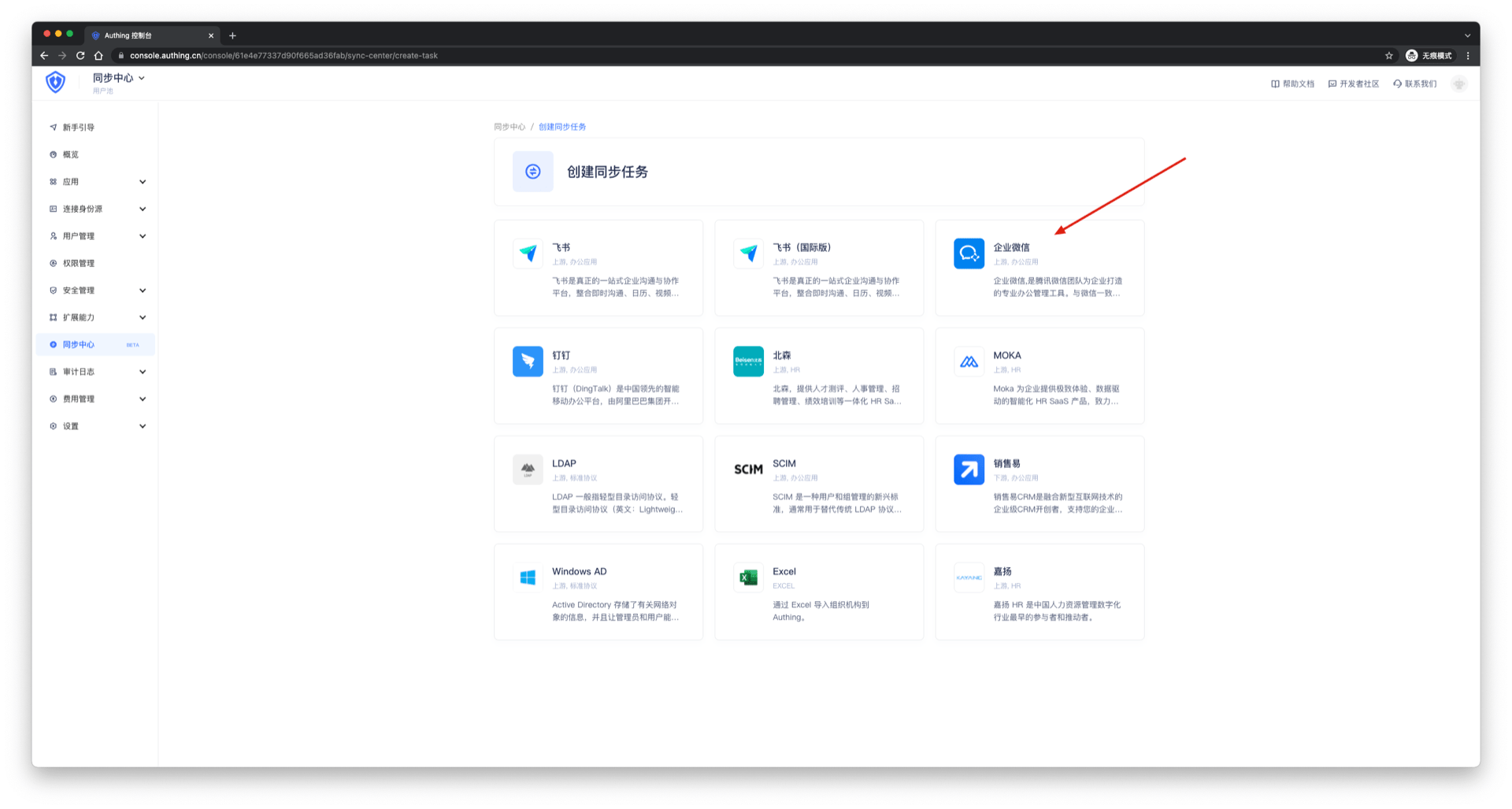
Task: Go to 权限管理 in sidebar
Action: tap(79, 263)
